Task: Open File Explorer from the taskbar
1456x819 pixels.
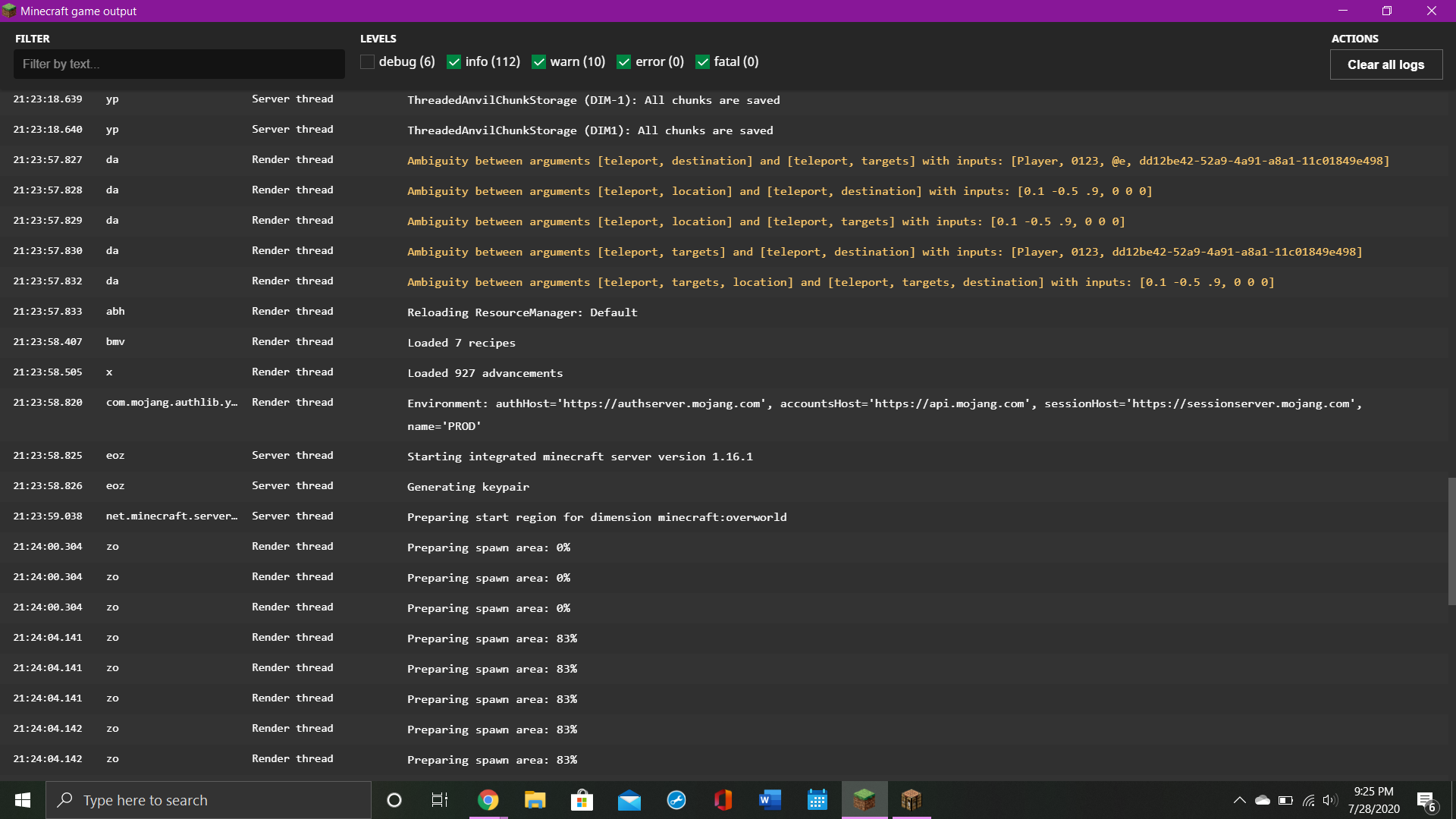Action: click(x=535, y=800)
